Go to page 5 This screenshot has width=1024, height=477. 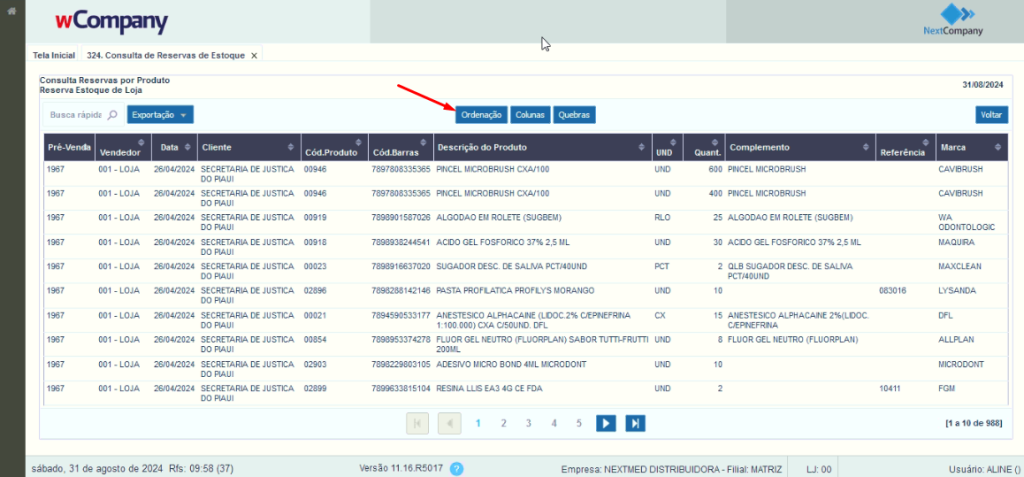(579, 423)
